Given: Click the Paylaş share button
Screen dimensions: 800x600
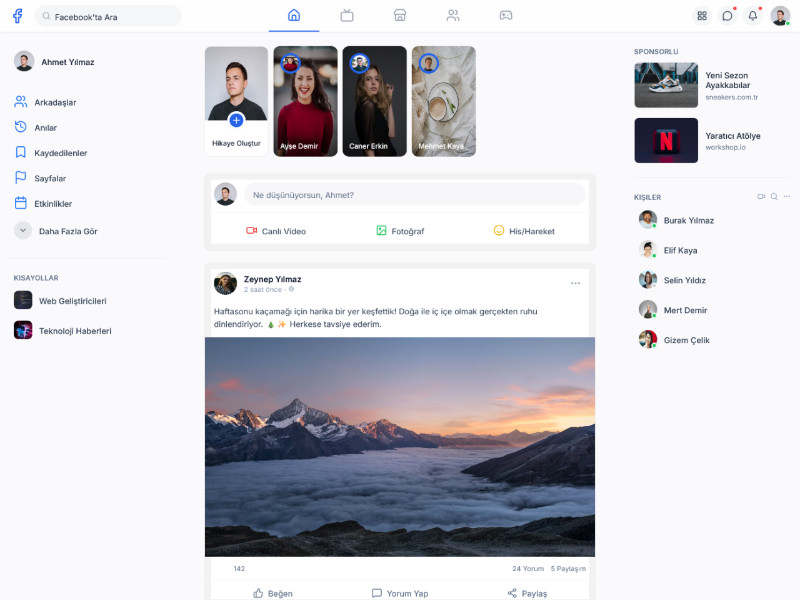Looking at the screenshot, I should tap(527, 593).
